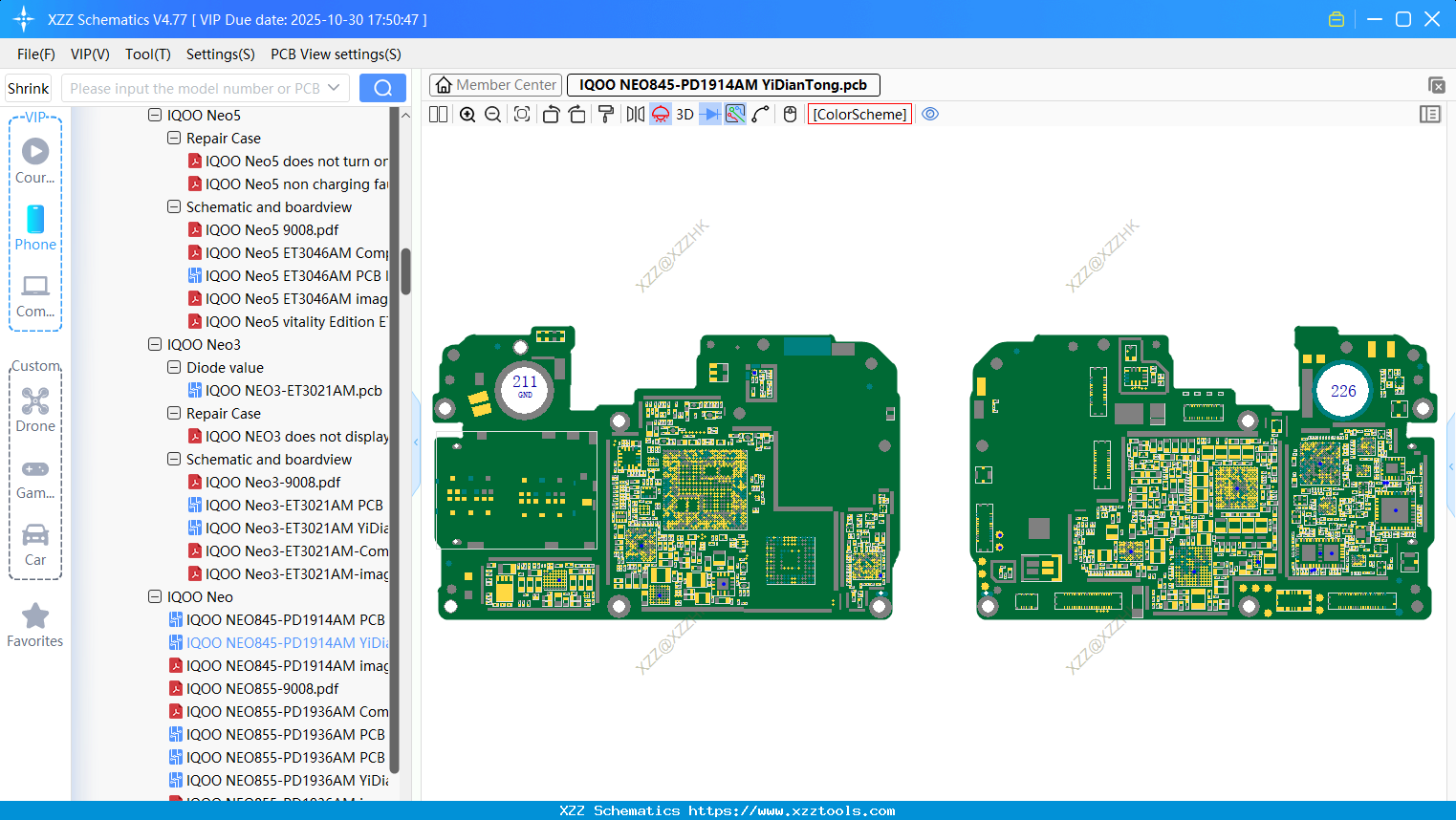Activate the paint roller coloring tool
This screenshot has width=1456, height=820.
[x=606, y=114]
